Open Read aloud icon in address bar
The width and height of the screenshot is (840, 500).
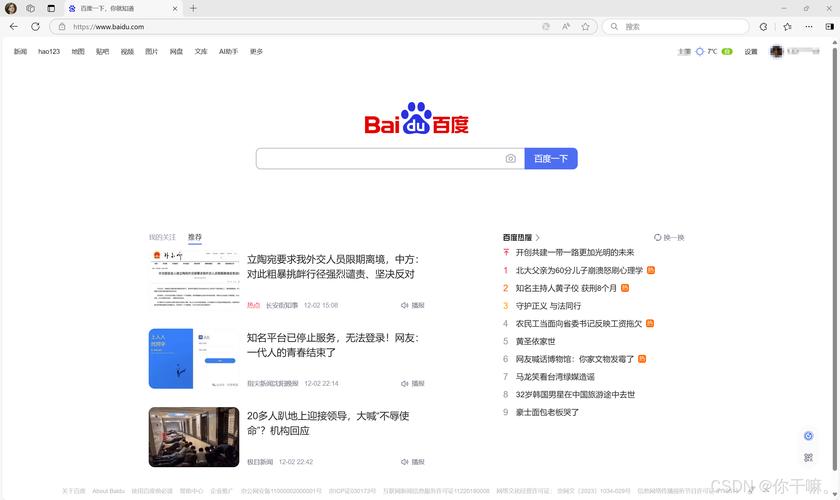click(x=566, y=26)
